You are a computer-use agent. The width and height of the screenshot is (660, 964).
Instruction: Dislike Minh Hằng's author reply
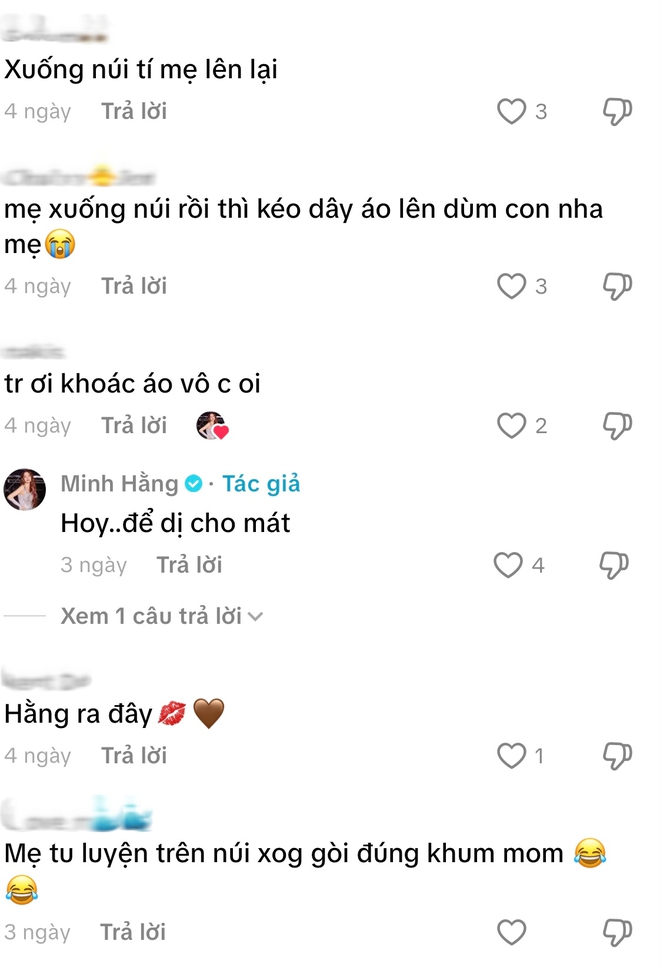tap(614, 565)
